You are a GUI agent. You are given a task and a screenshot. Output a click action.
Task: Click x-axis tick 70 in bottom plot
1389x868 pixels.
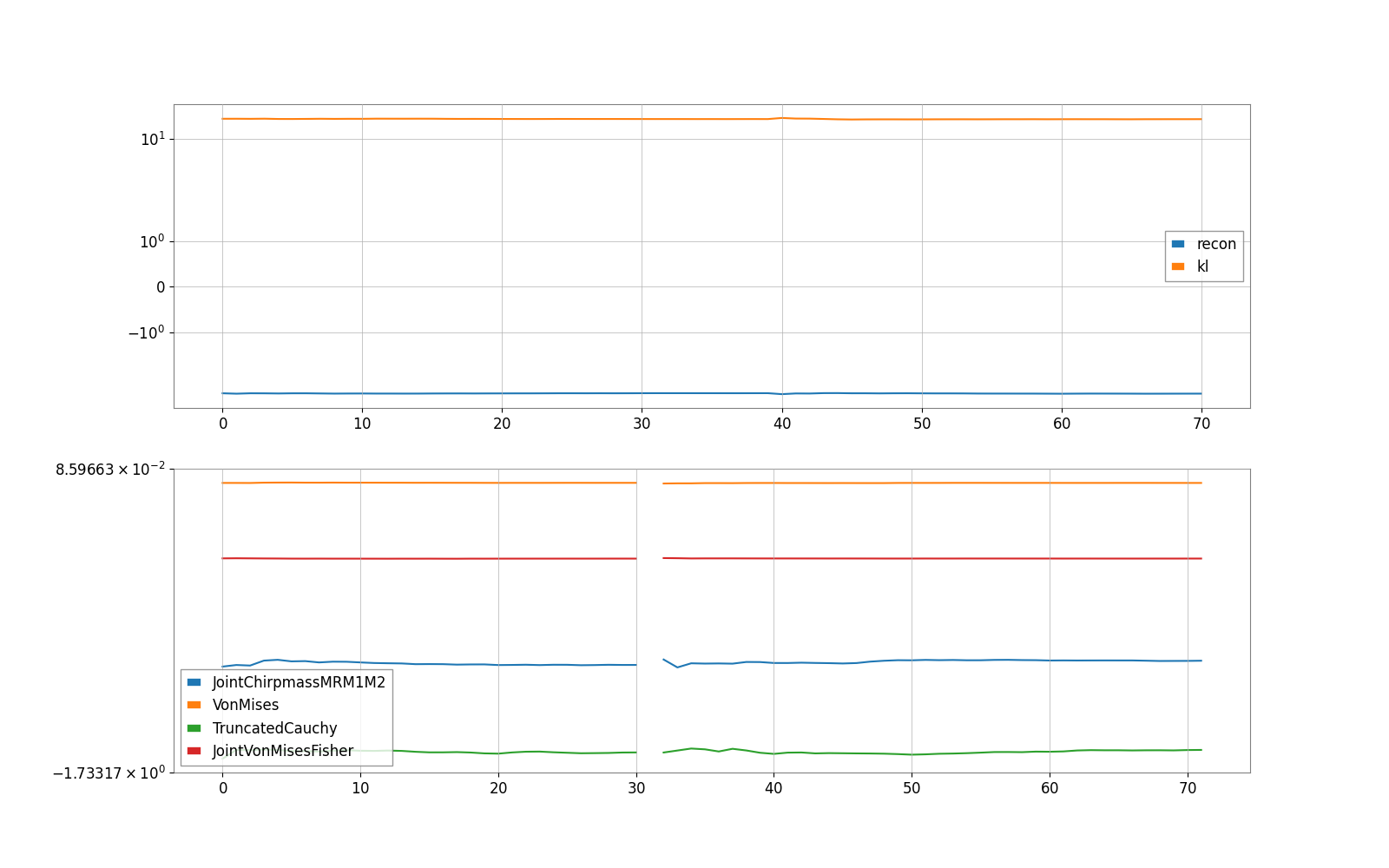(x=1188, y=788)
